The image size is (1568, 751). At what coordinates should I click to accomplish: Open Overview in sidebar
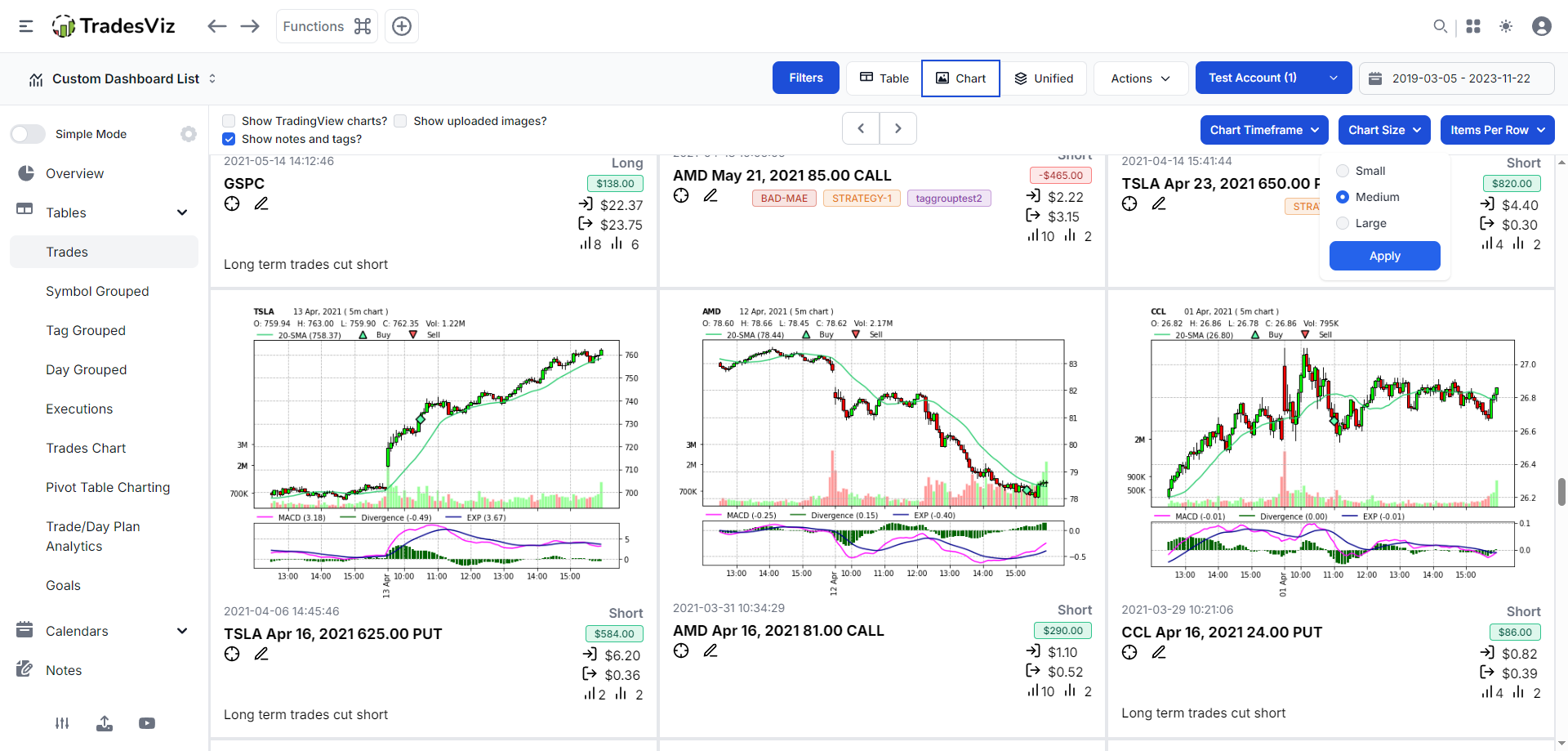click(74, 173)
